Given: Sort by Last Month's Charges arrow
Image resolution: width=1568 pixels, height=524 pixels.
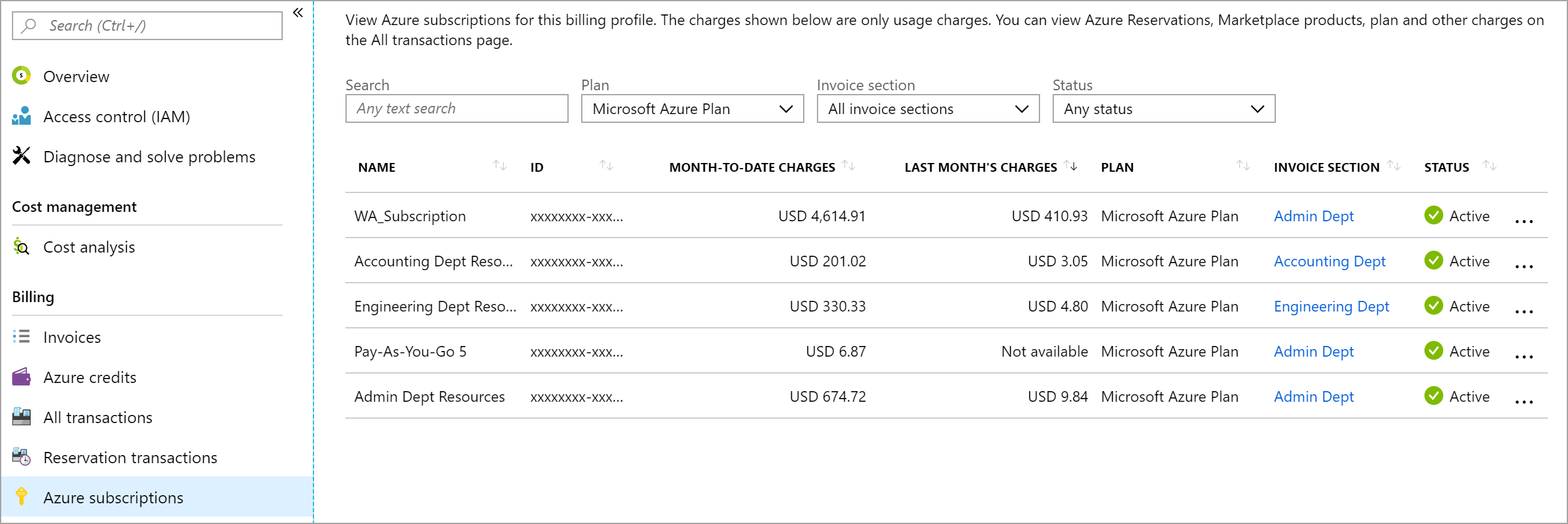Looking at the screenshot, I should coord(1071,165).
